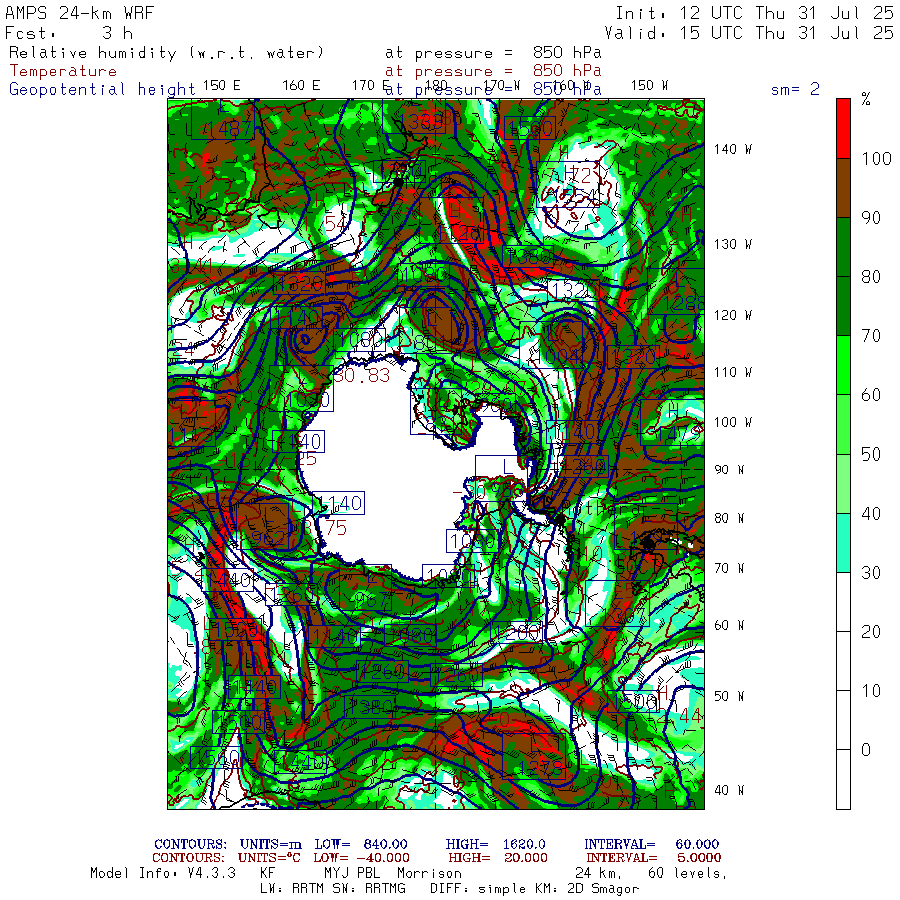Screen dimensions: 900x900
Task: Click the 'Valid: 15 UTC Thu 31 Jul 25' line
Action: [x=749, y=33]
